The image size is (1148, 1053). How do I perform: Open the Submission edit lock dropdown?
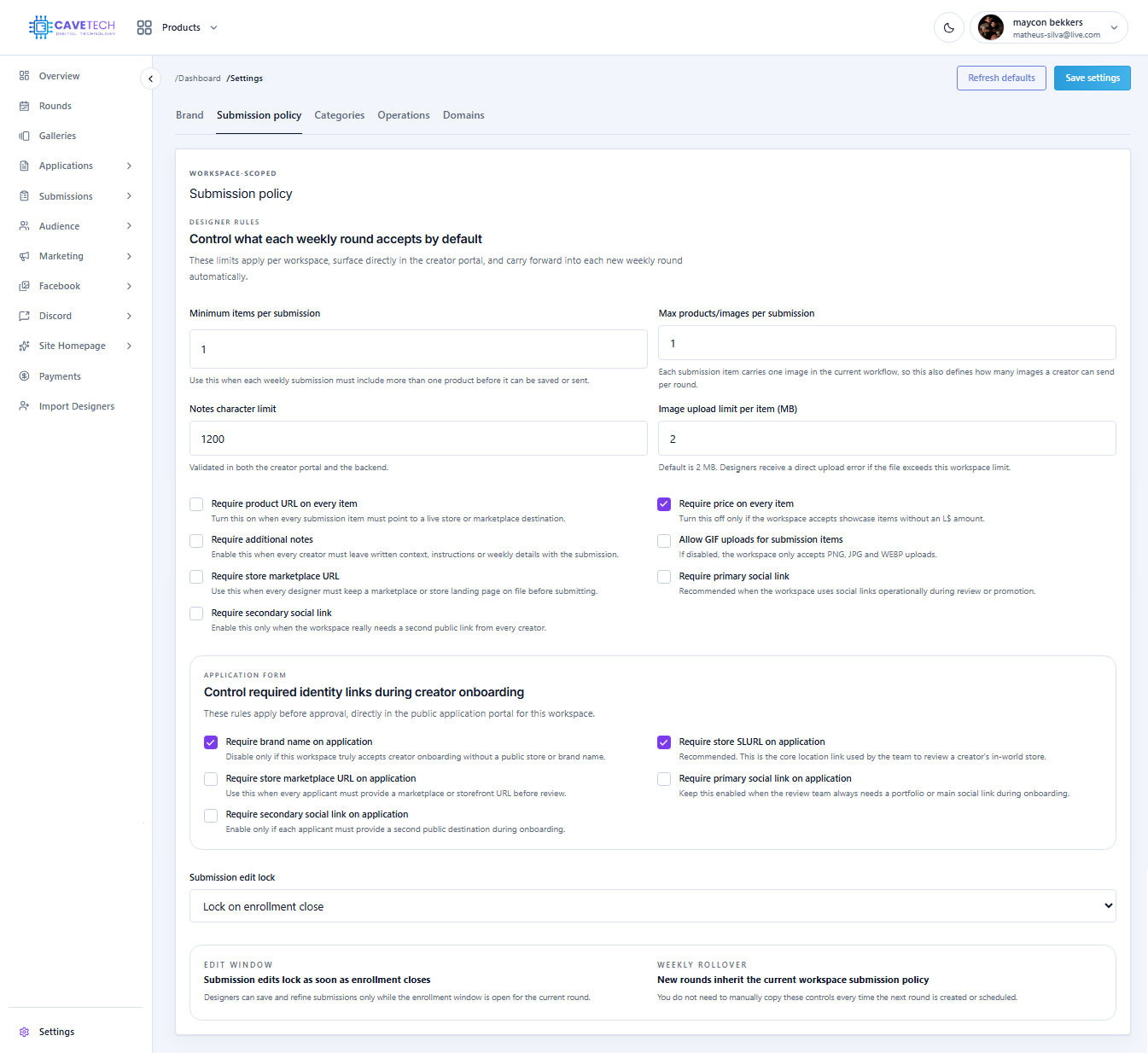652,906
